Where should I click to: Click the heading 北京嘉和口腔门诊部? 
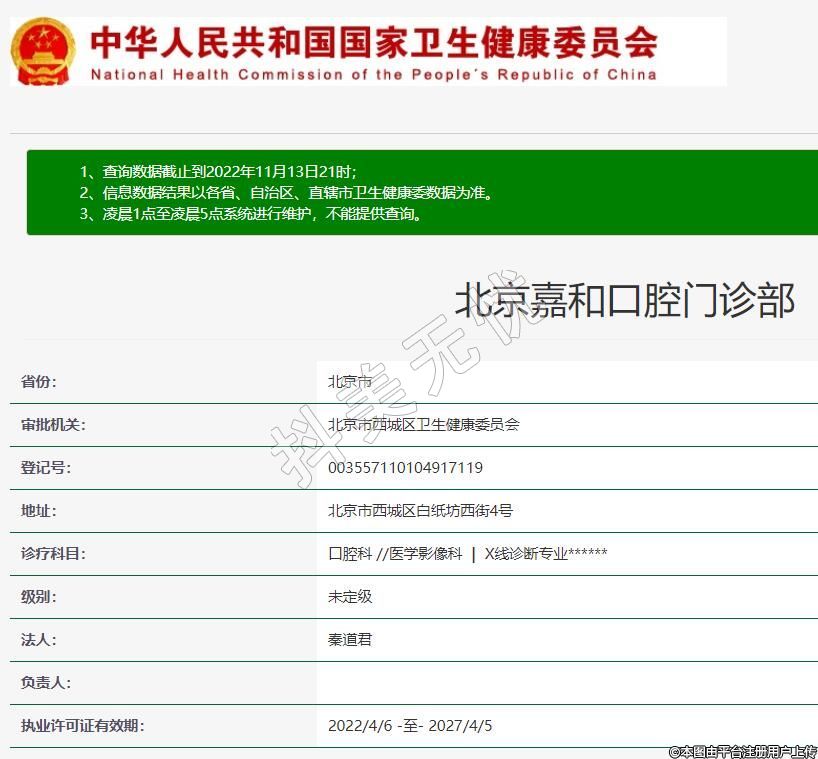point(625,300)
